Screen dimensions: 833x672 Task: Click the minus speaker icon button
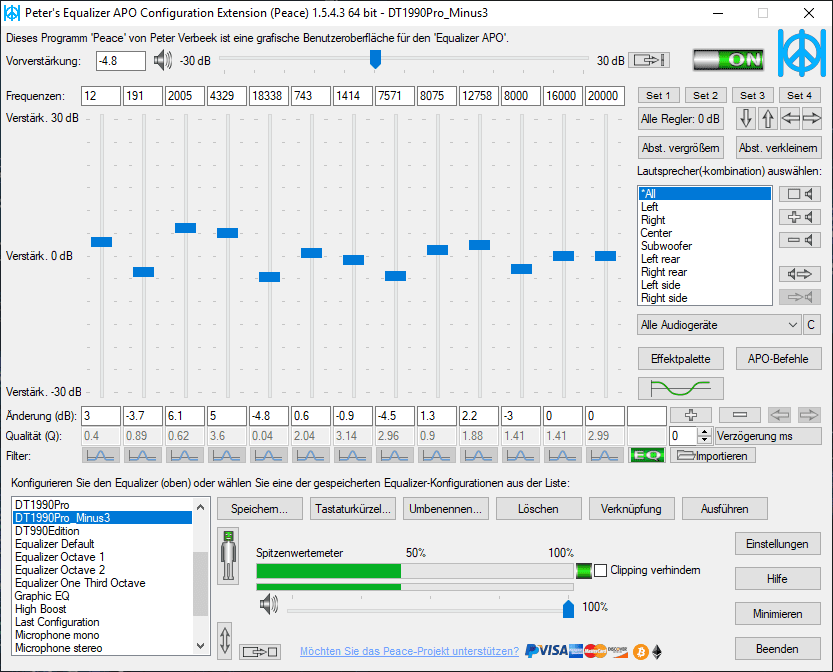(x=800, y=240)
